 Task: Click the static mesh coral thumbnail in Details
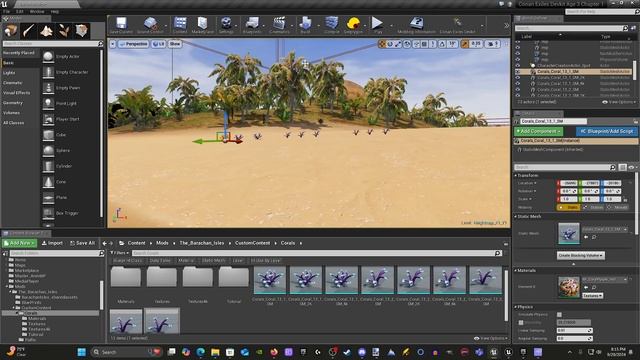click(569, 233)
